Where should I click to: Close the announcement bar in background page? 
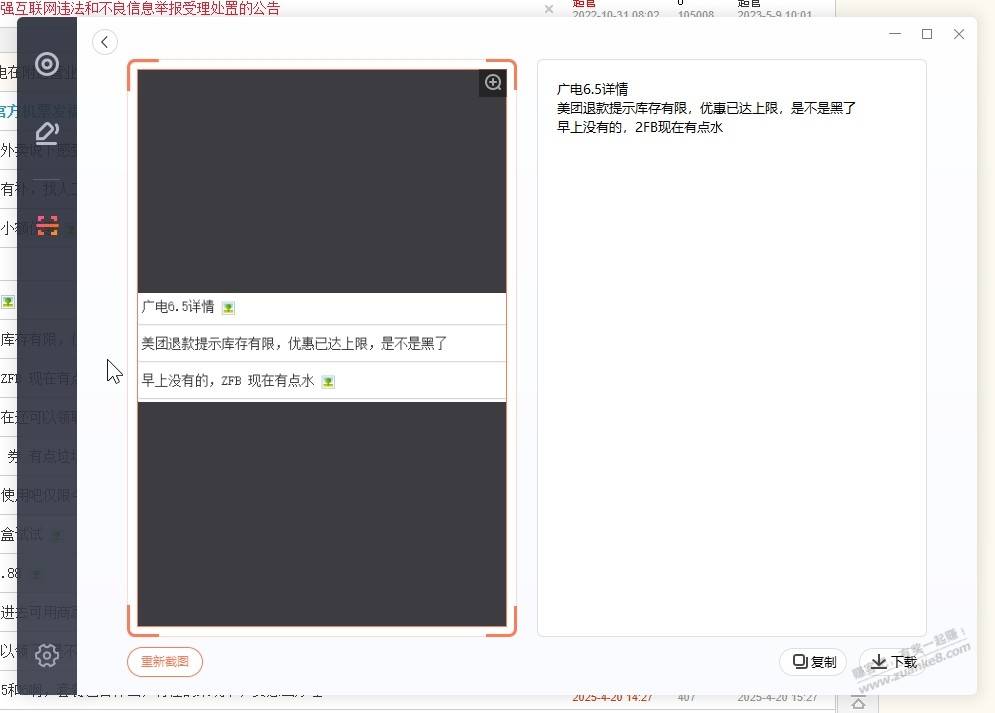[x=549, y=9]
